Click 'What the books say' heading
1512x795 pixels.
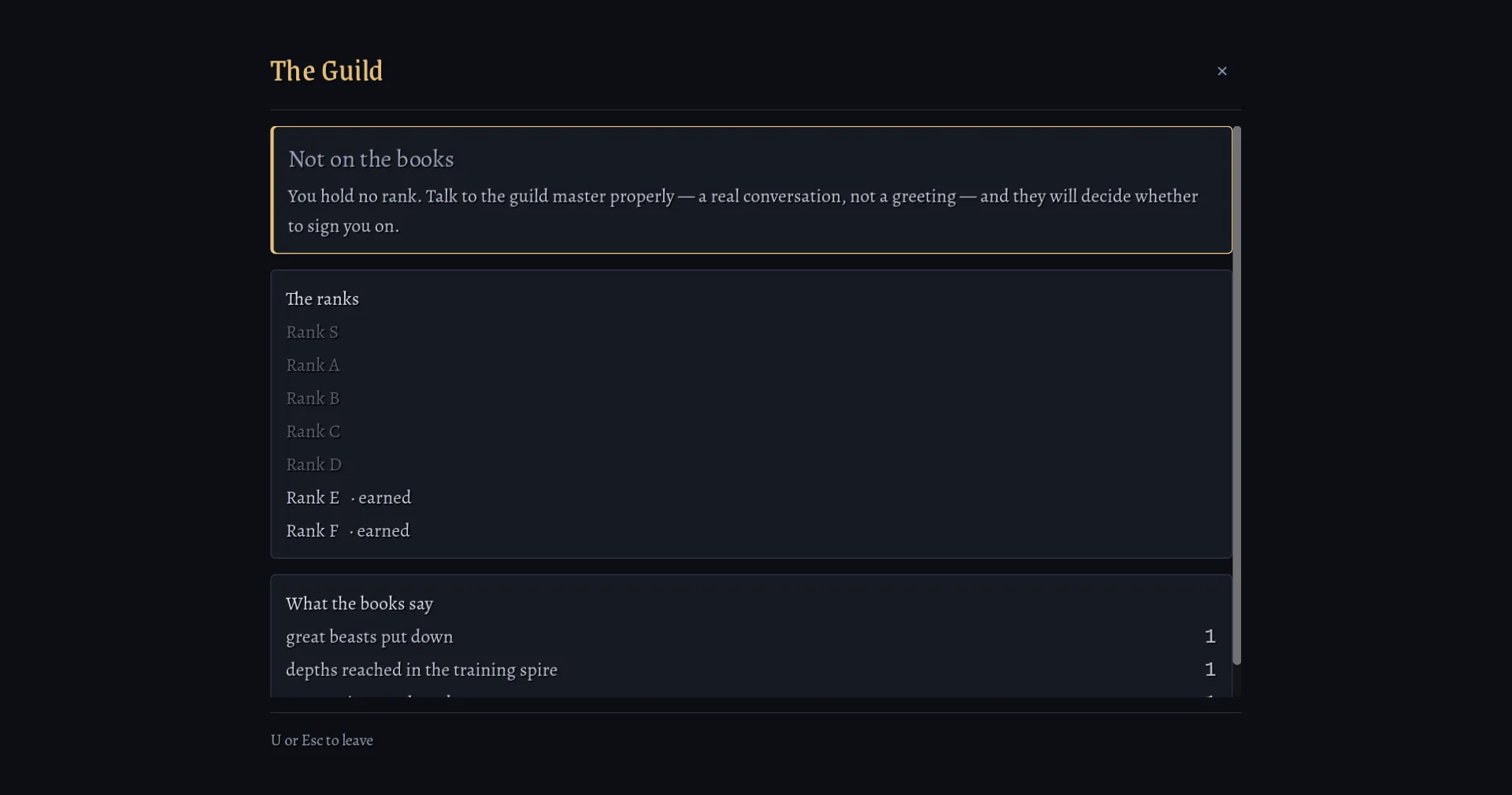(x=359, y=604)
